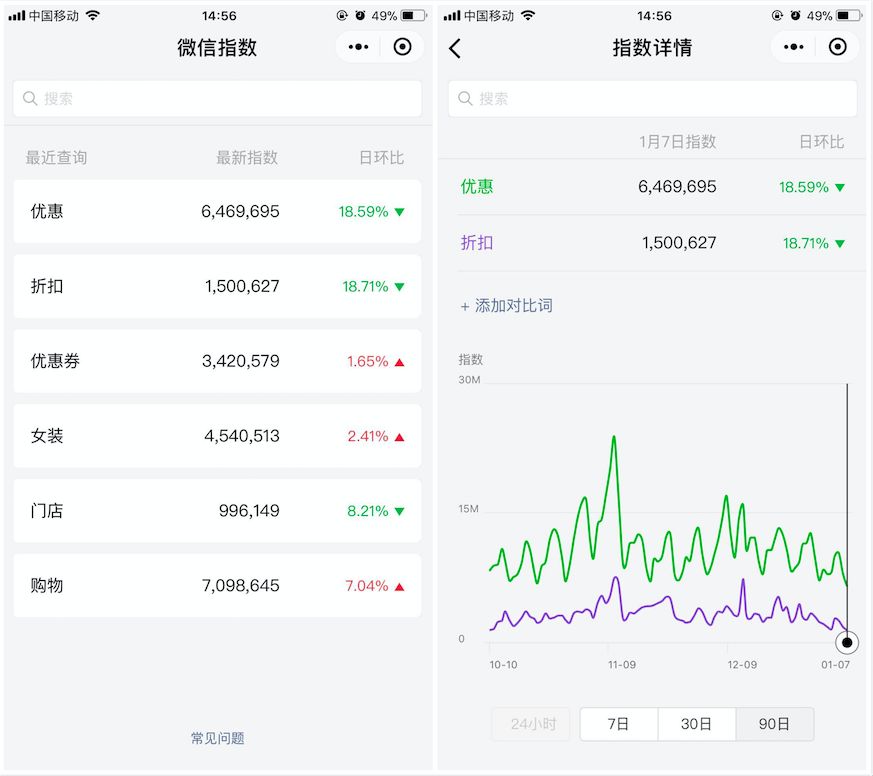Go back from the 指数详情 screen

tap(455, 48)
